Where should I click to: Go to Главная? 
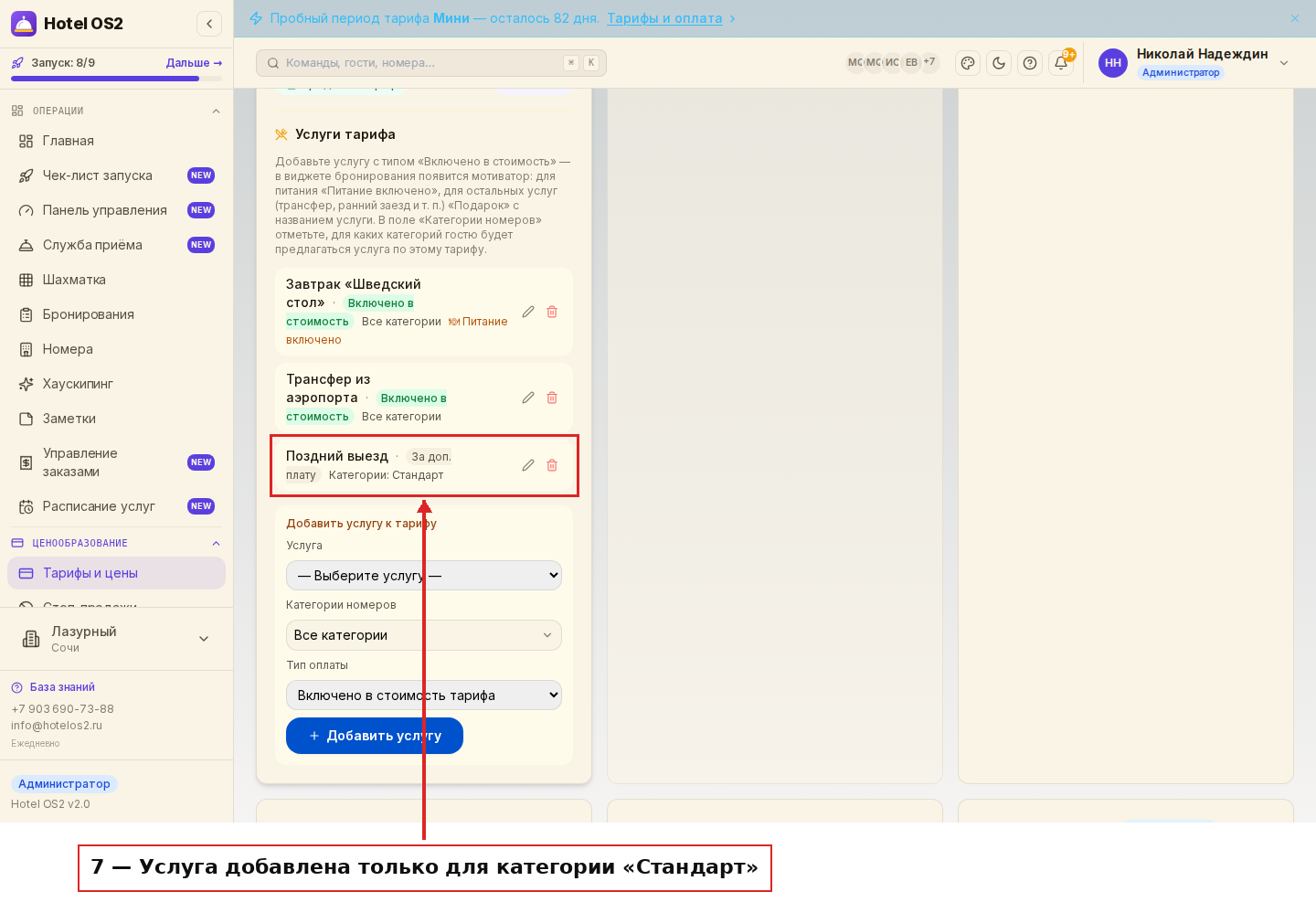116,141
